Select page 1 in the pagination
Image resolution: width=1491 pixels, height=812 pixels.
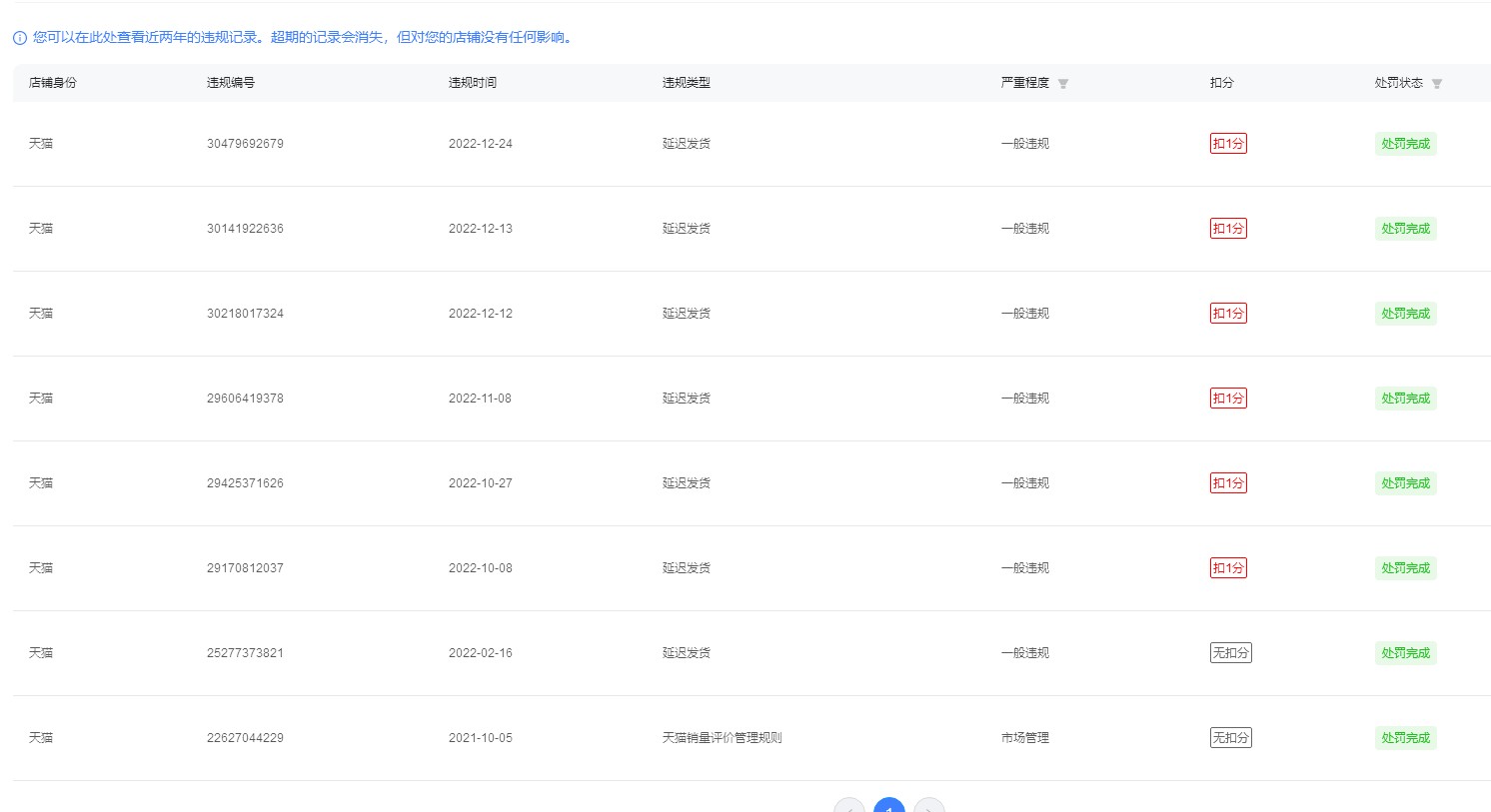tap(889, 805)
